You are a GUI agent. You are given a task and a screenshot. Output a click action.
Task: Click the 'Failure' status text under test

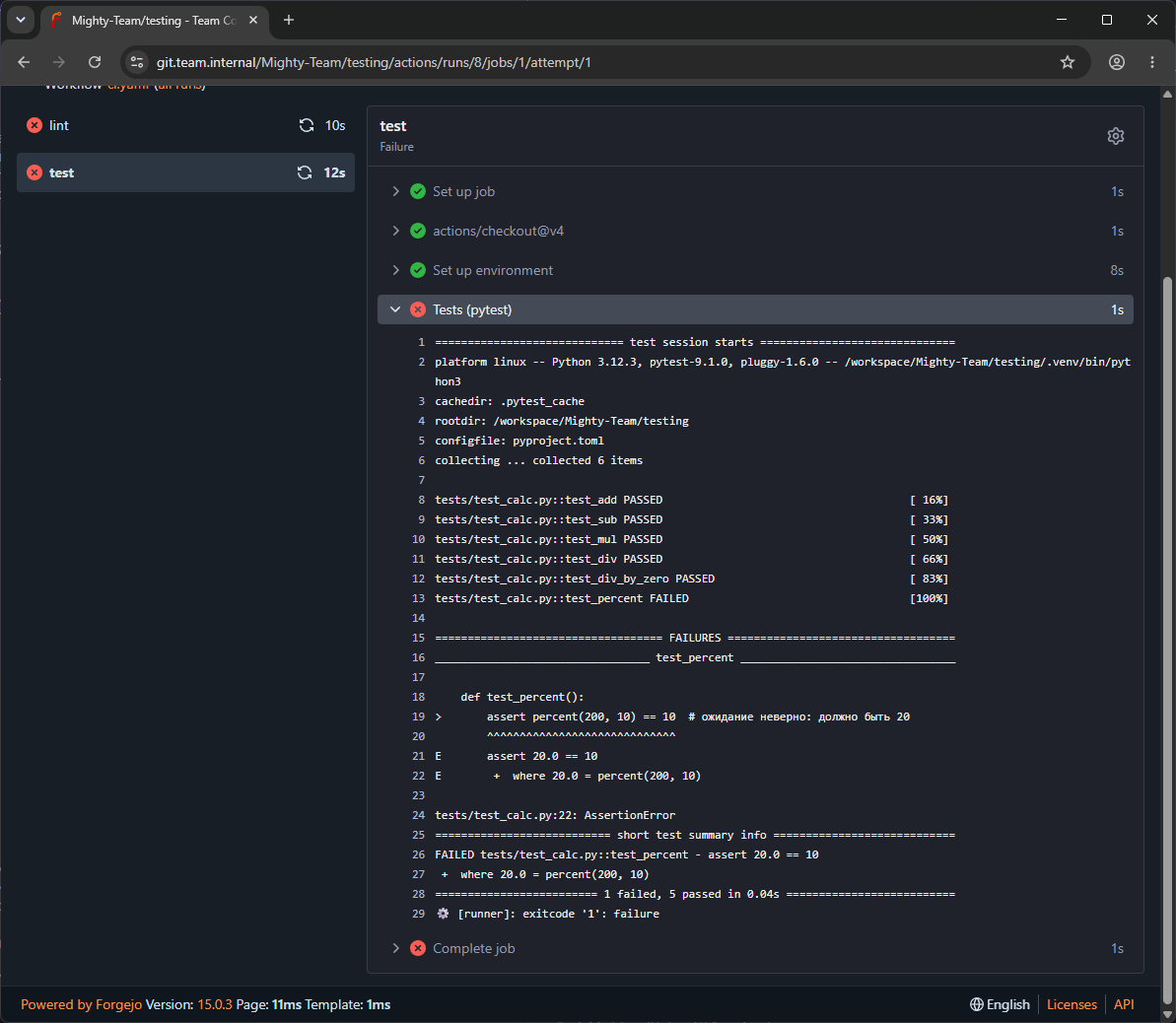pos(396,147)
